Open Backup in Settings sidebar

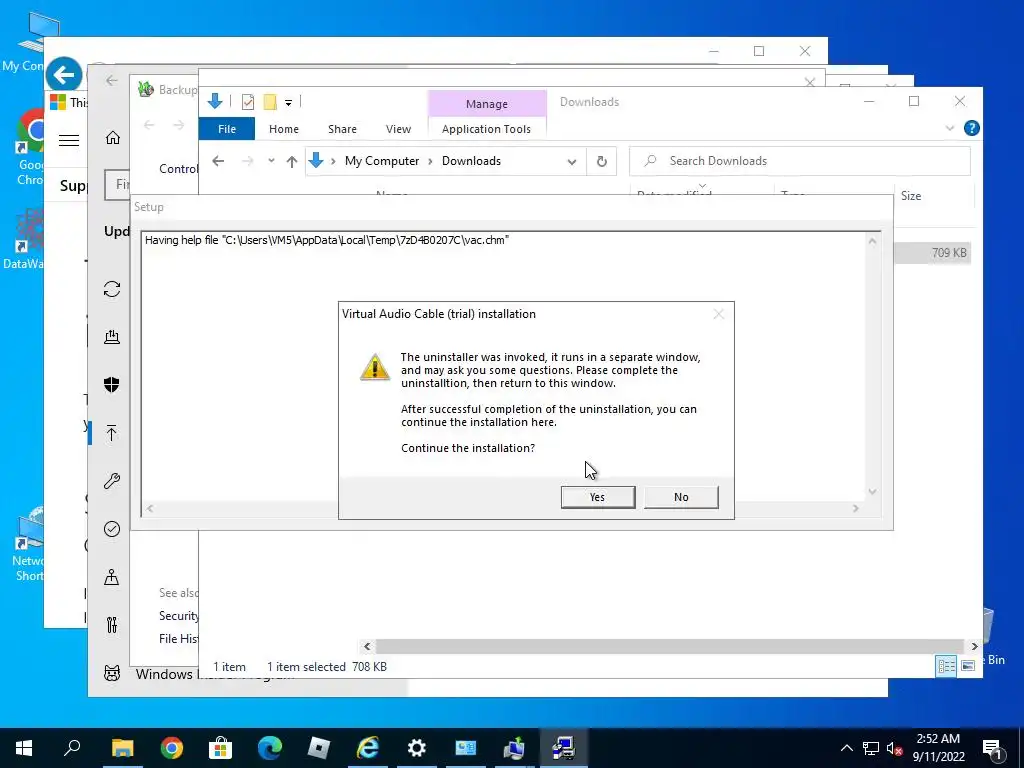tap(112, 433)
